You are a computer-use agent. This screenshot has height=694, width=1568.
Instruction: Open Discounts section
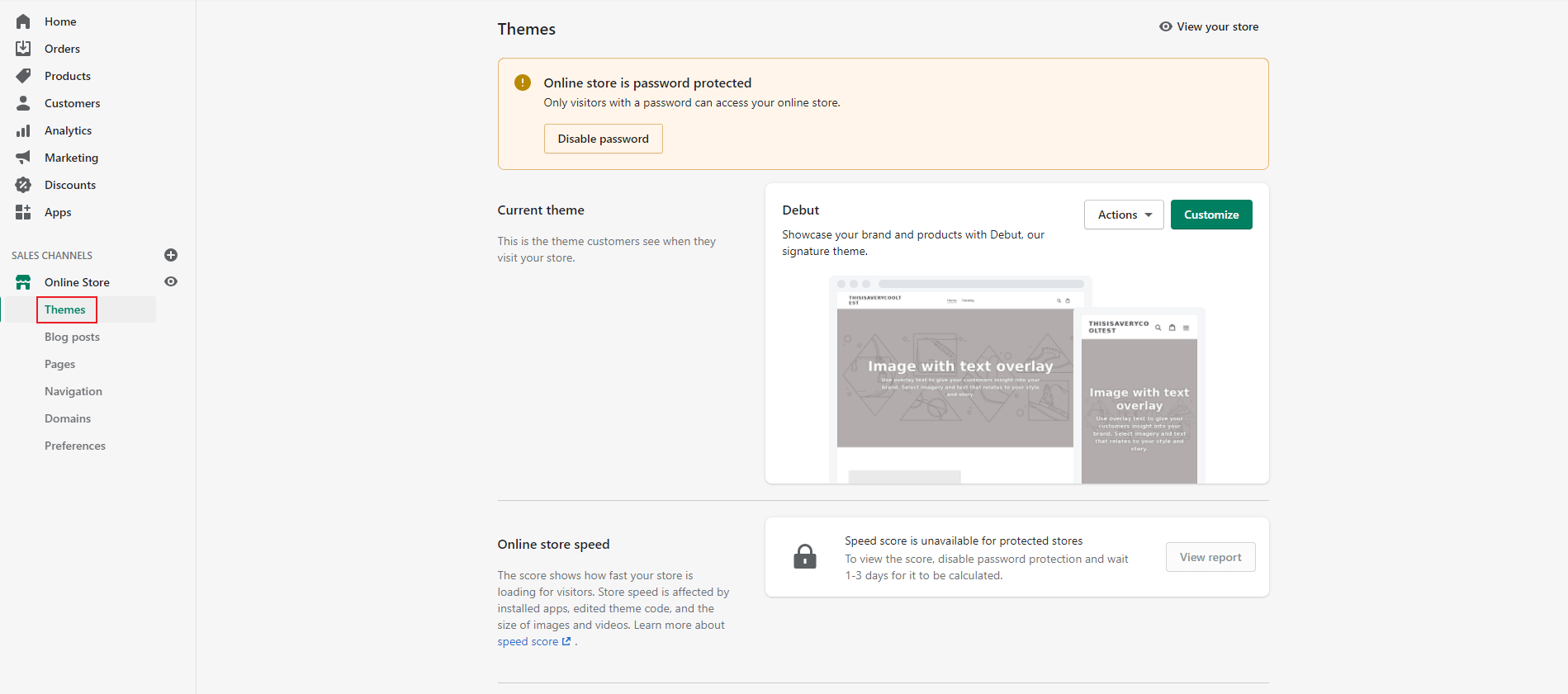(70, 185)
